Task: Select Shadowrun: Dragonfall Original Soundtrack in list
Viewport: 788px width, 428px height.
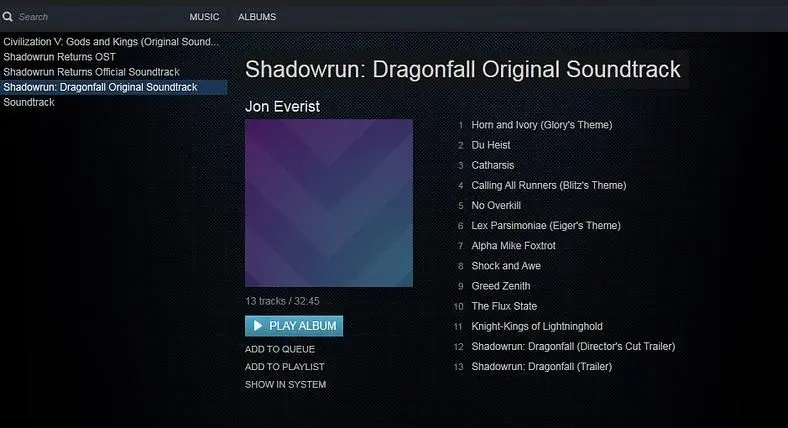Action: click(x=114, y=87)
